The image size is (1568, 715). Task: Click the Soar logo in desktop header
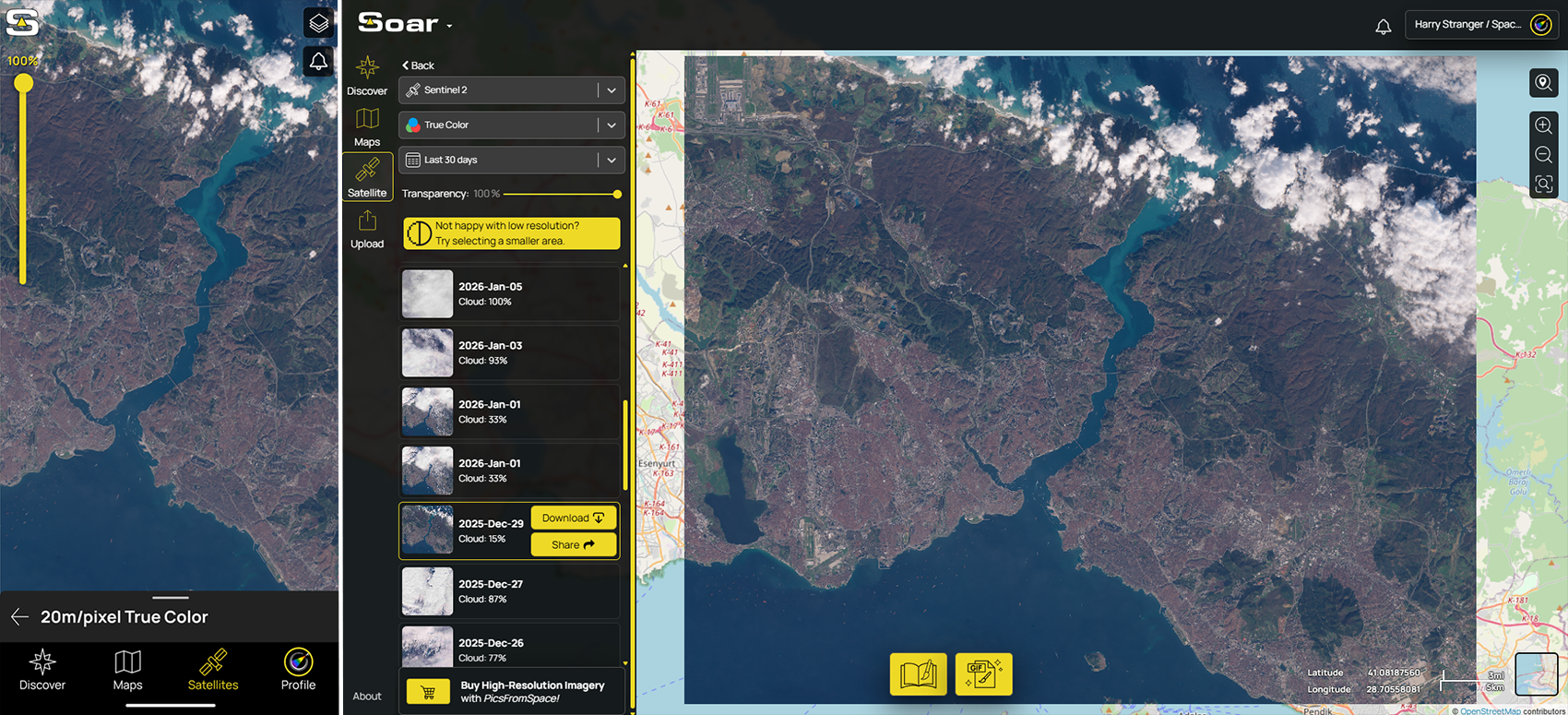[398, 23]
